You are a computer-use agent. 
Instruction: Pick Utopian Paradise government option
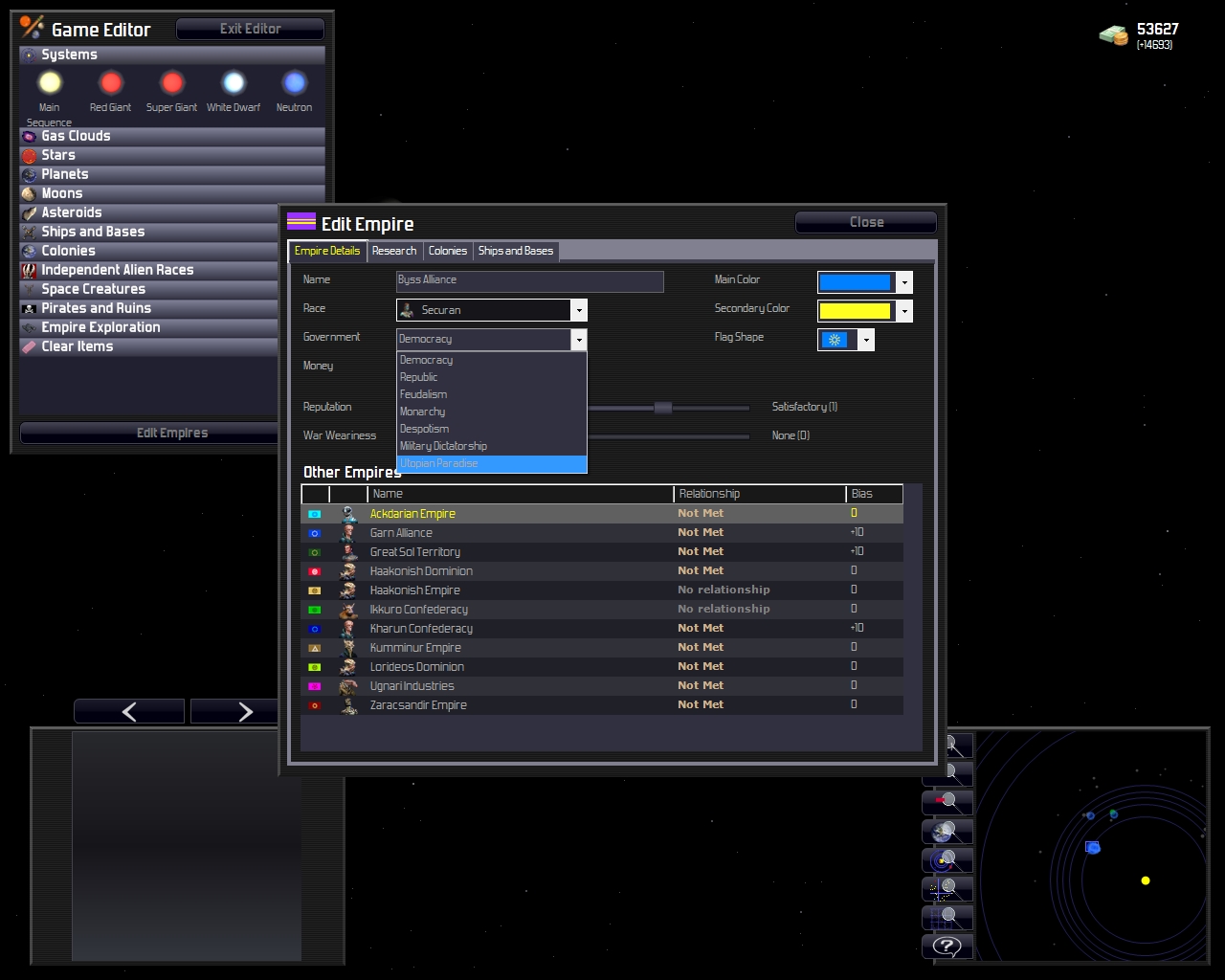pyautogui.click(x=492, y=463)
